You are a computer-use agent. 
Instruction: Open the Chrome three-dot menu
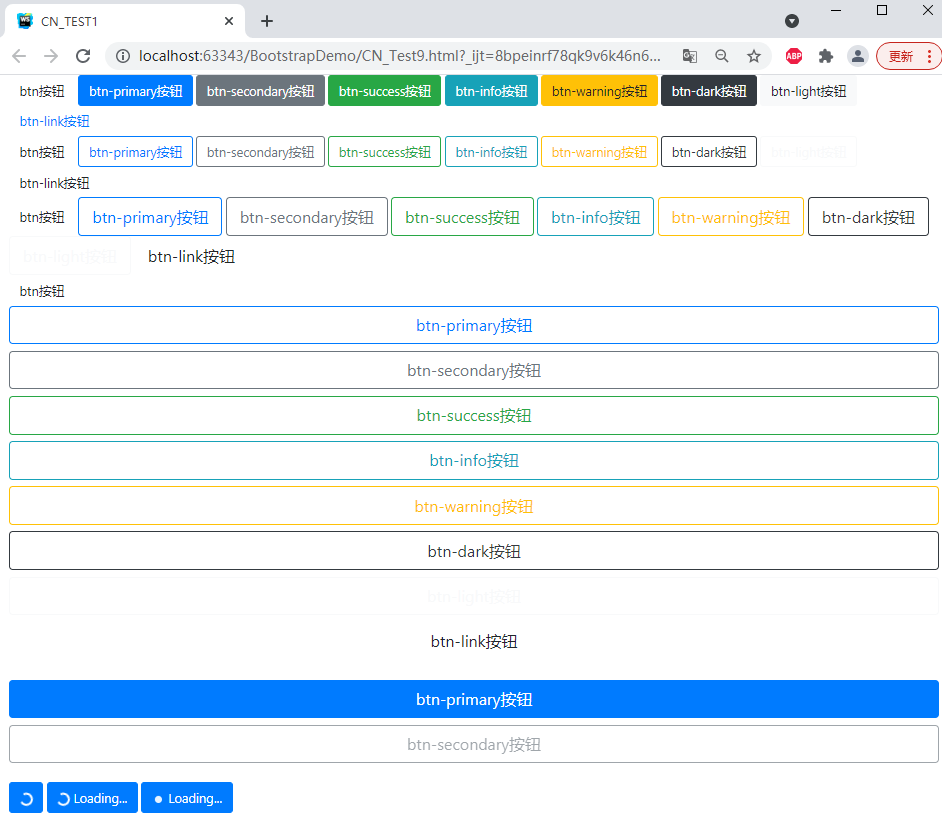(x=931, y=56)
